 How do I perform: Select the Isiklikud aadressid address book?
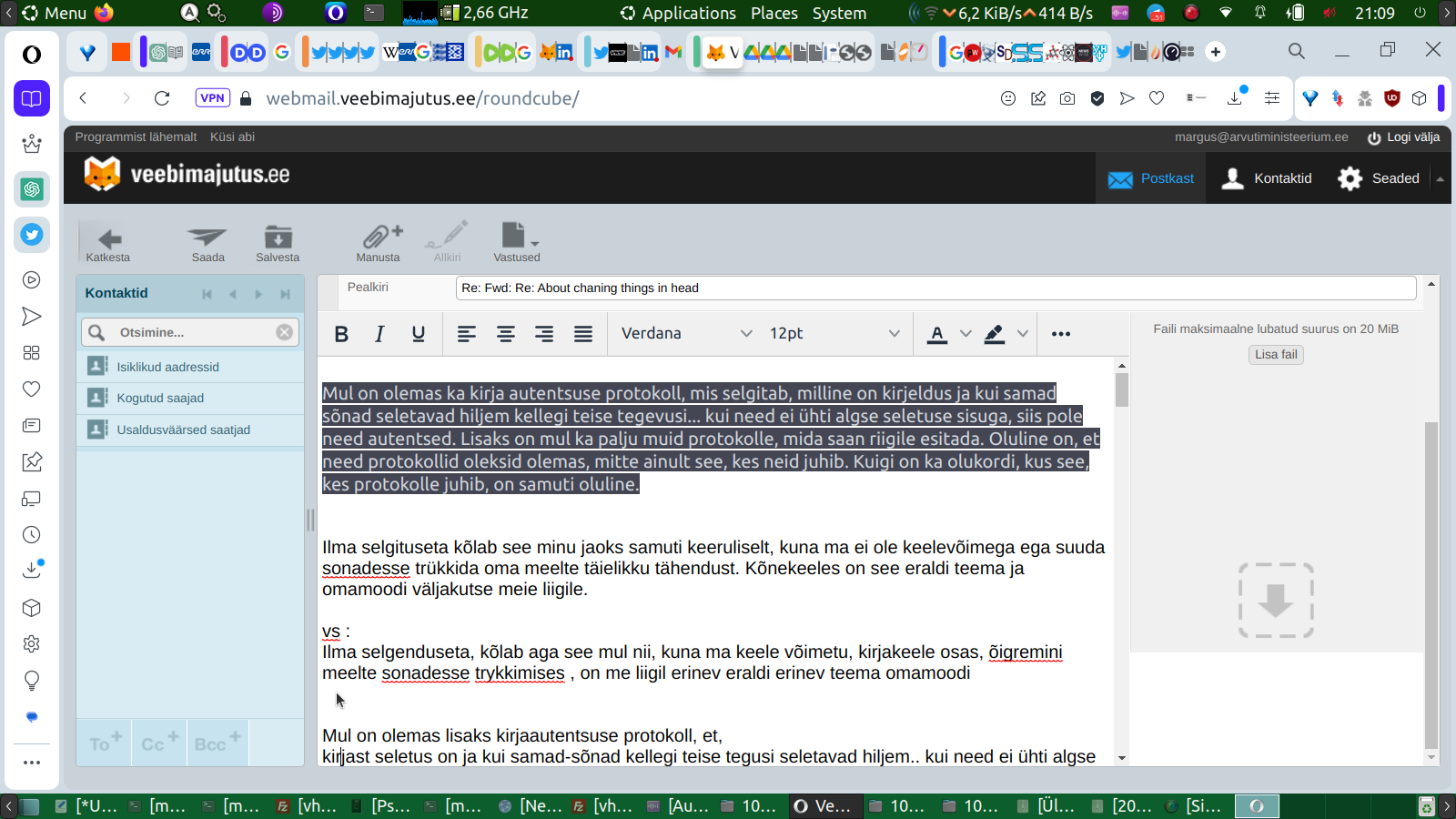coord(190,367)
